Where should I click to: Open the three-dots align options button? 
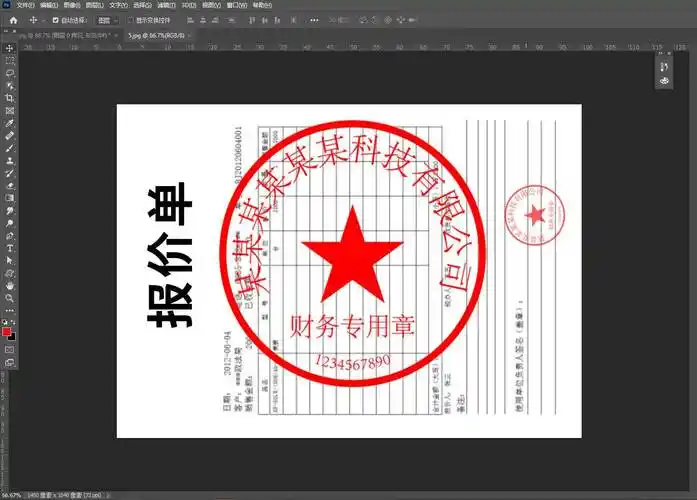tap(314, 20)
